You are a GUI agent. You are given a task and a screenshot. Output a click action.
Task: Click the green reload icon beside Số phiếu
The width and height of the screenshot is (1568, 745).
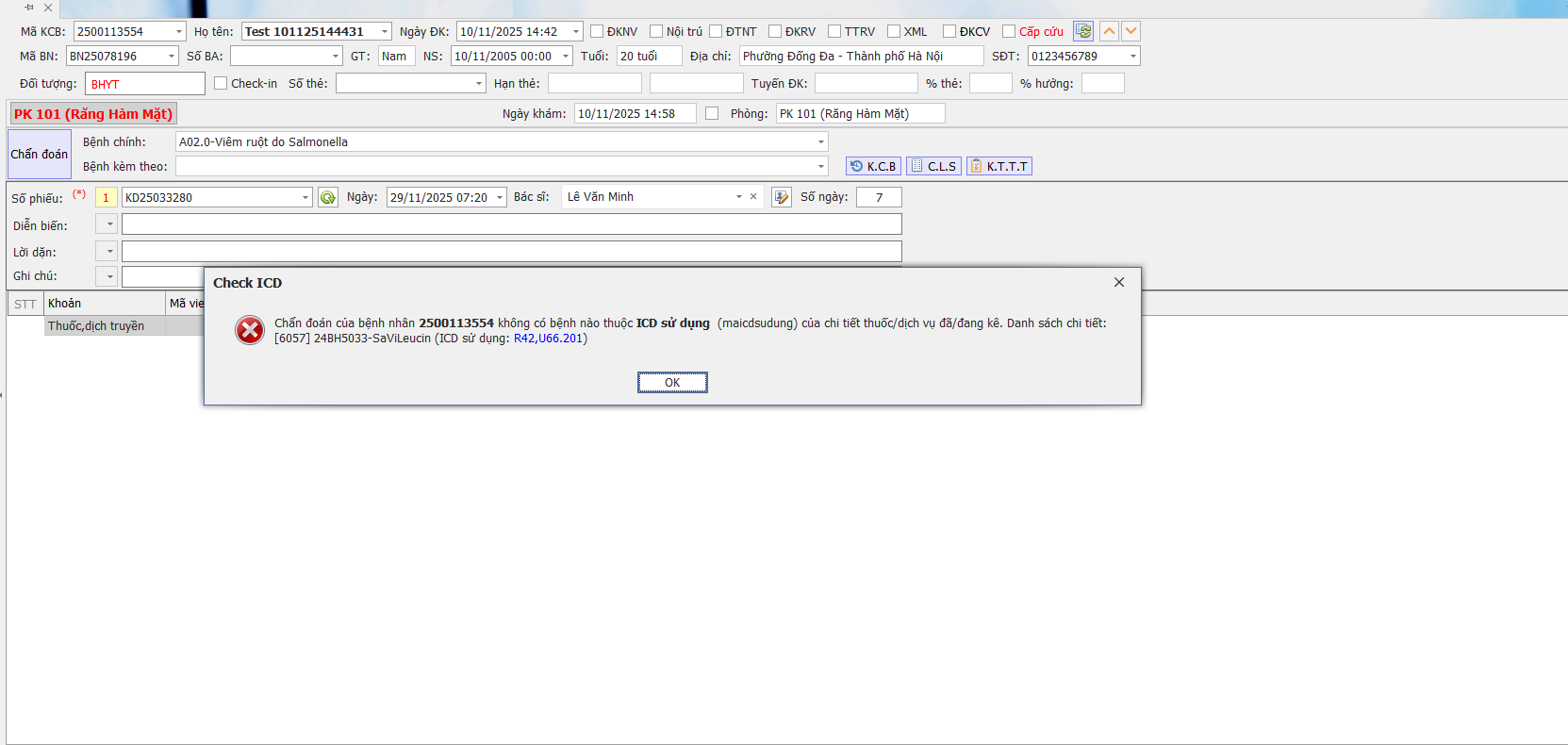327,198
